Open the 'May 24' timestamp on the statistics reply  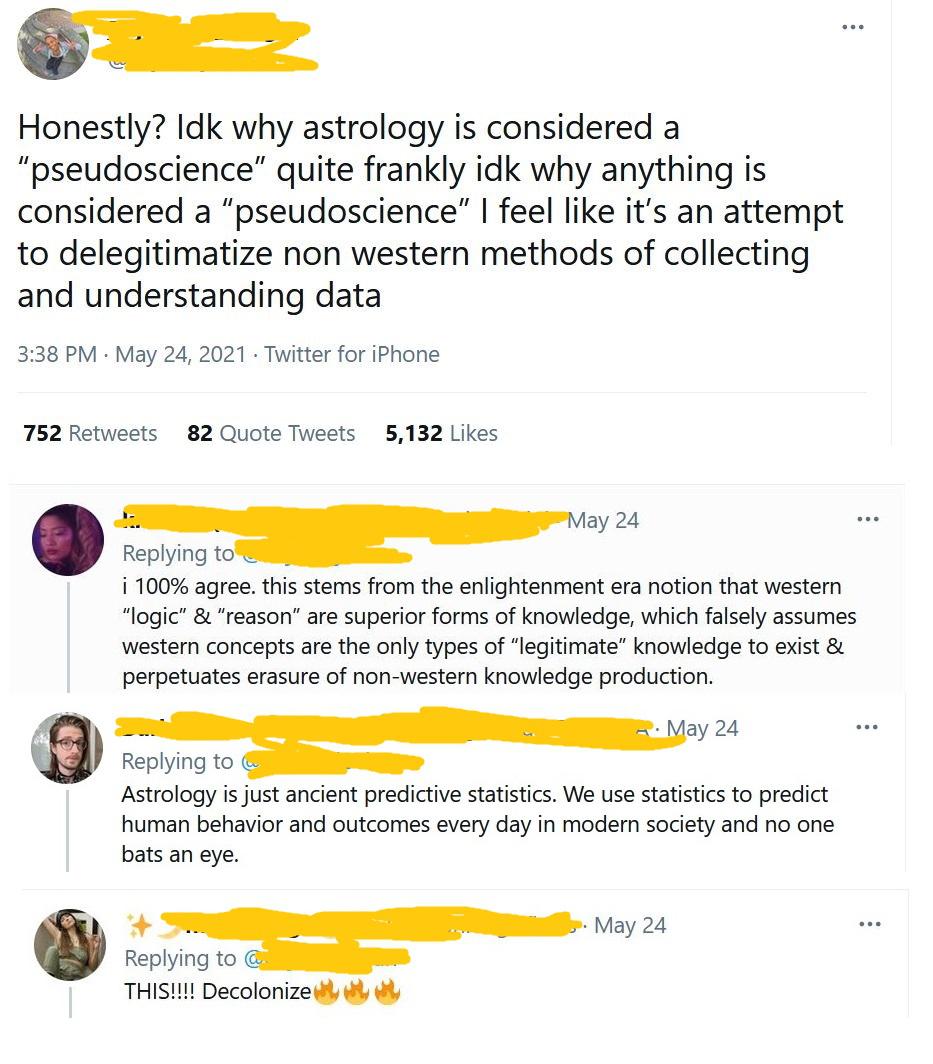(701, 728)
